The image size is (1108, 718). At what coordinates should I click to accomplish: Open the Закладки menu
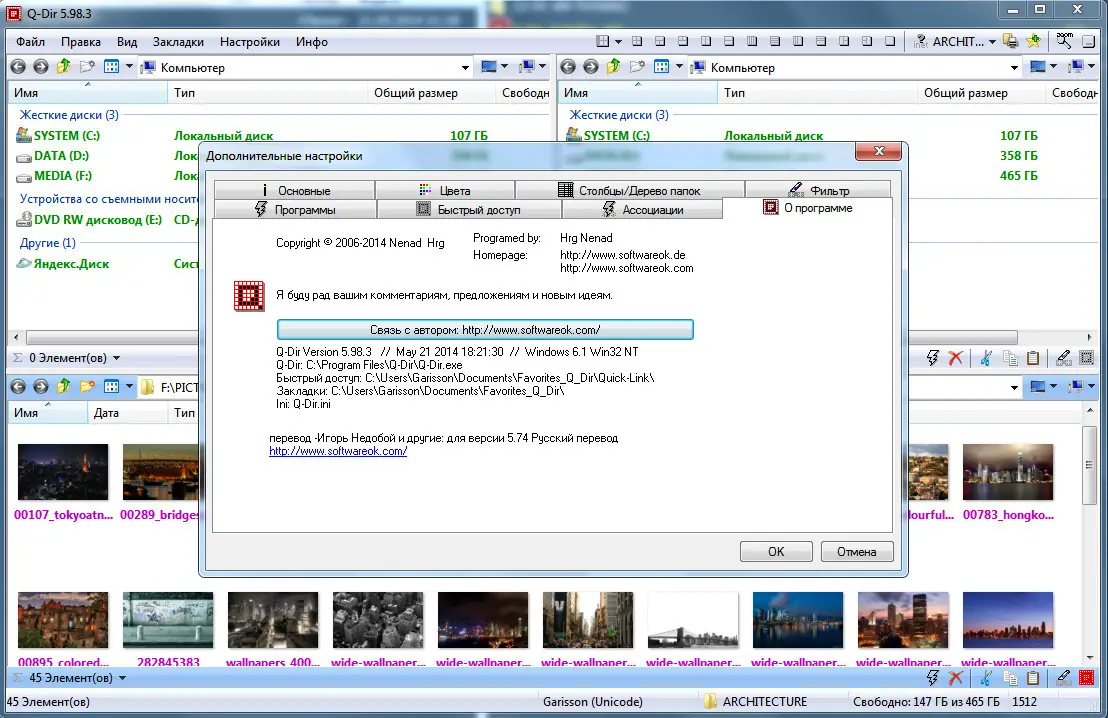[178, 42]
